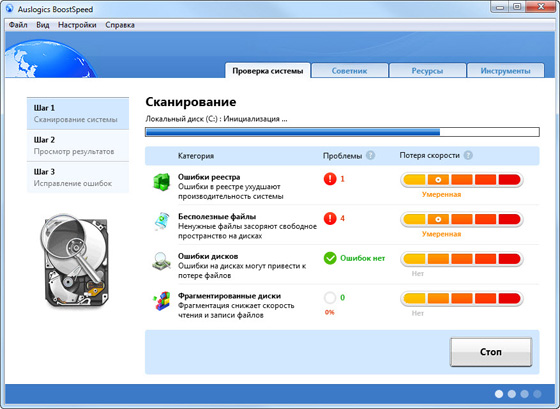This screenshot has width=560, height=409.
Task: Click help icon next to Потеря скорости
Action: point(468,155)
